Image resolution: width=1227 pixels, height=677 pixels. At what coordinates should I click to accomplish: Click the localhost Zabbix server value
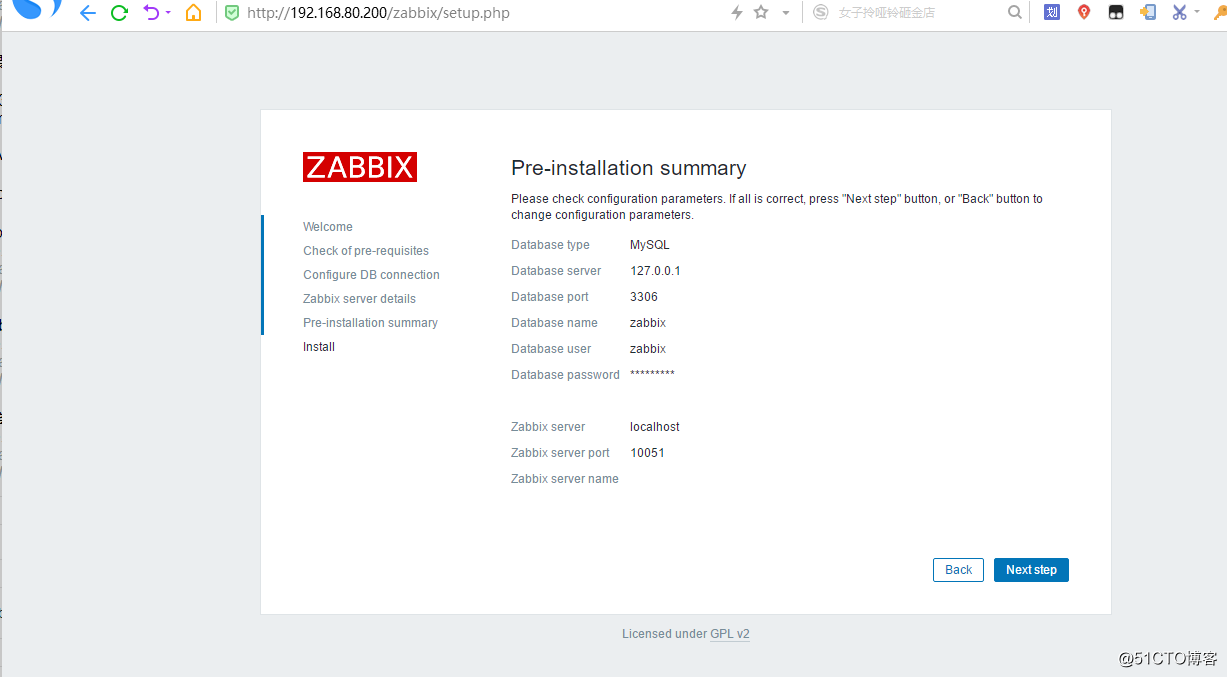point(655,427)
